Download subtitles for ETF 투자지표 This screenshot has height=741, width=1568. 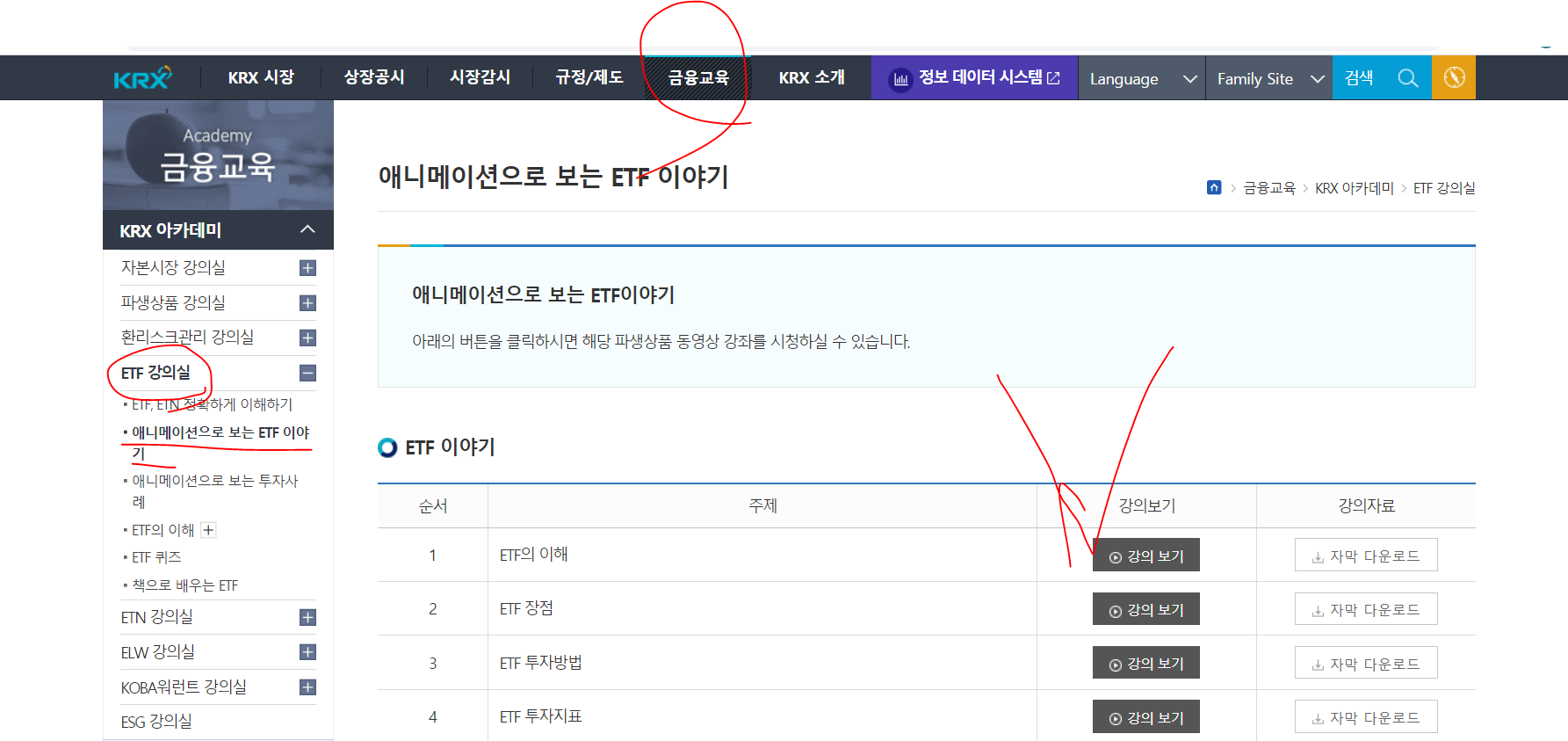point(1366,716)
